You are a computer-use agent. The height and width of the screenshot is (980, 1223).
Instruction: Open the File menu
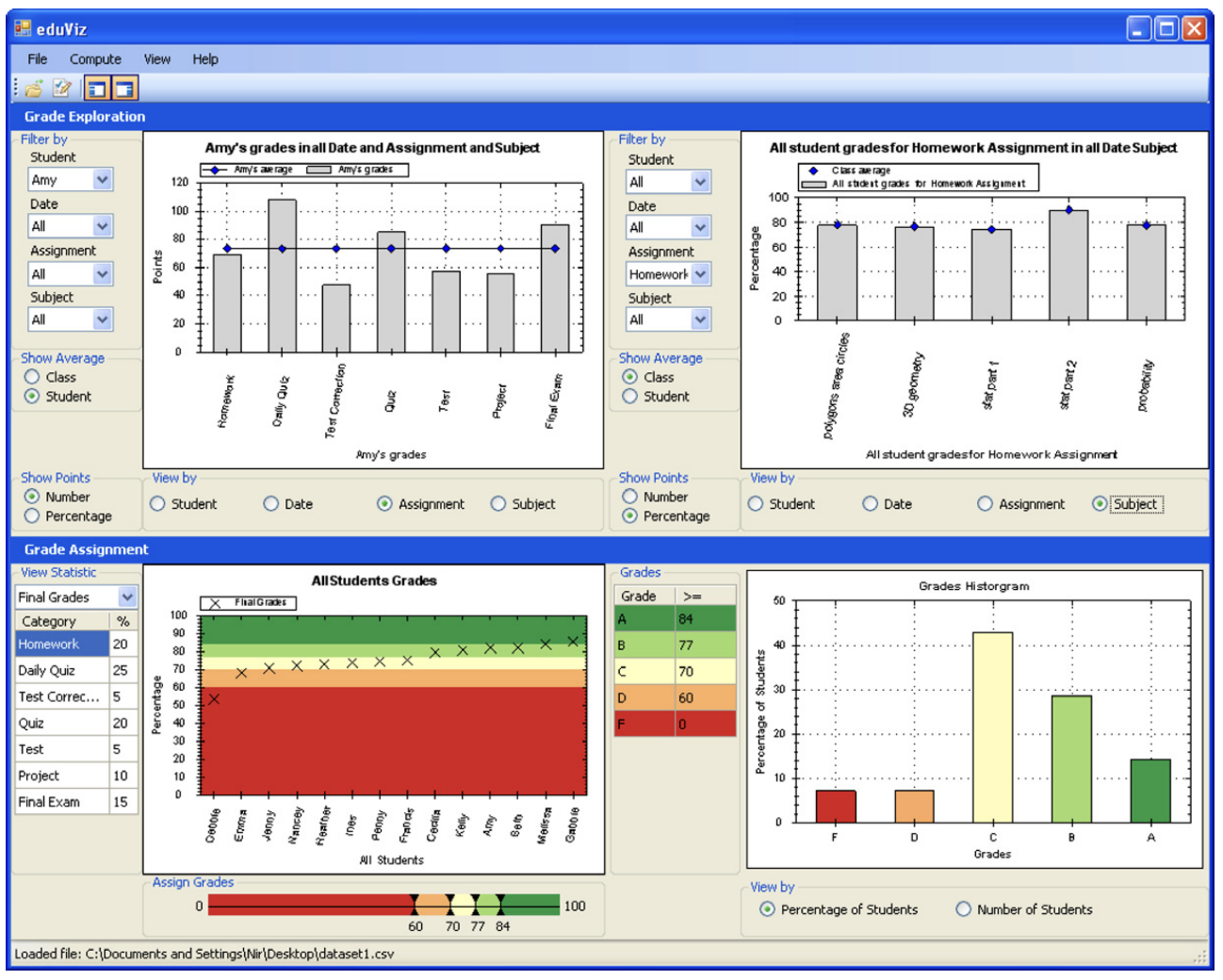(x=37, y=59)
